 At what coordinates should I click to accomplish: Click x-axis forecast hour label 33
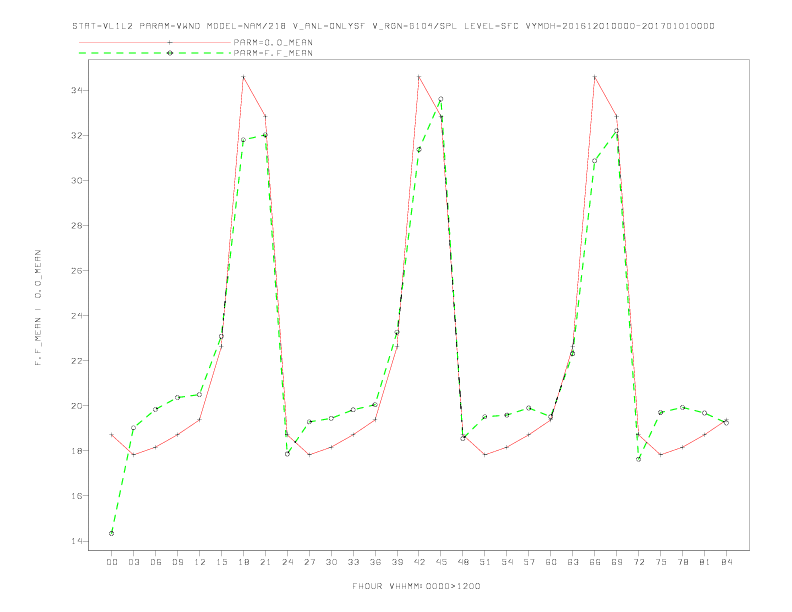353,562
